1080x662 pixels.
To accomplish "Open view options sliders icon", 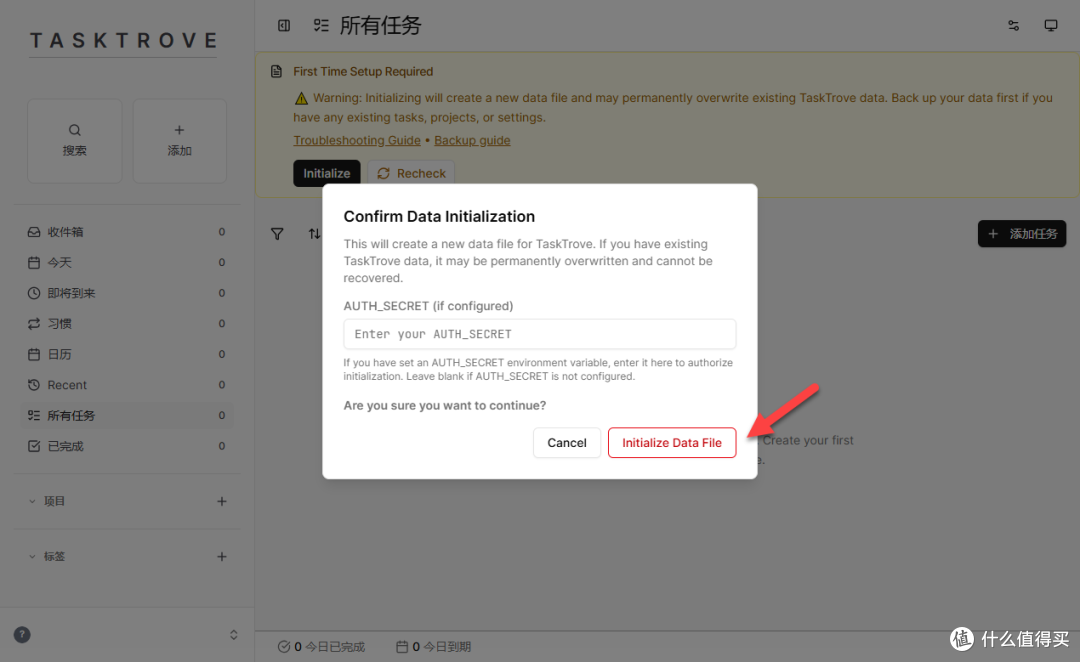I will [x=1013, y=25].
